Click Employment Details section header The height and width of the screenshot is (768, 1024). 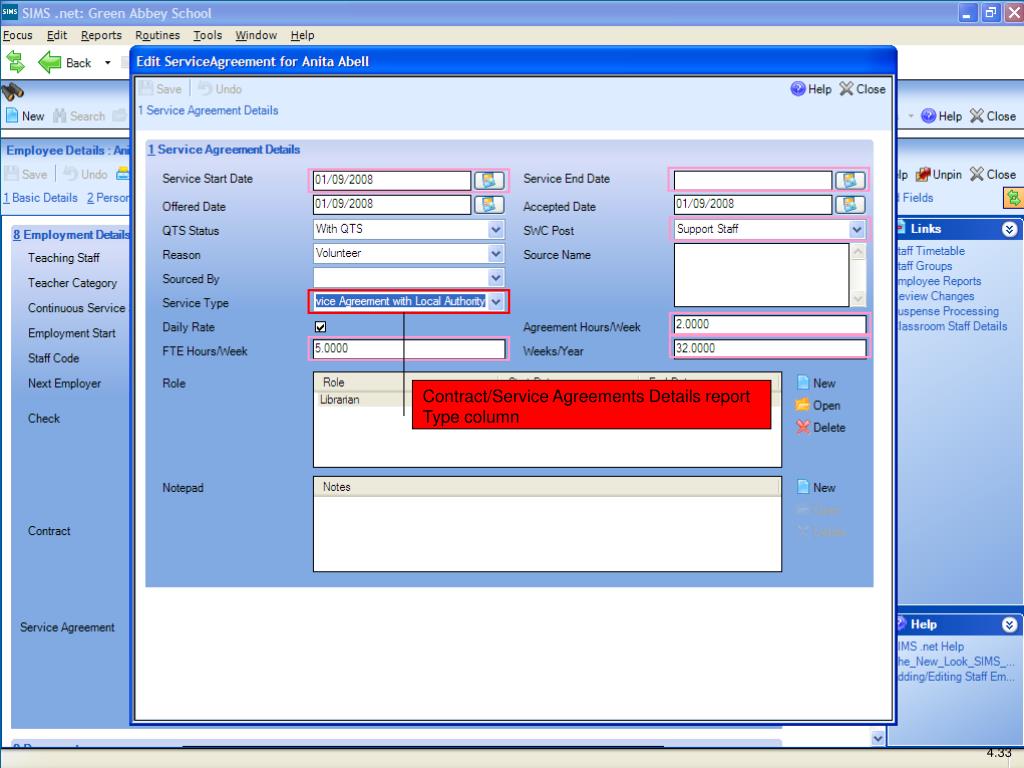tap(71, 235)
